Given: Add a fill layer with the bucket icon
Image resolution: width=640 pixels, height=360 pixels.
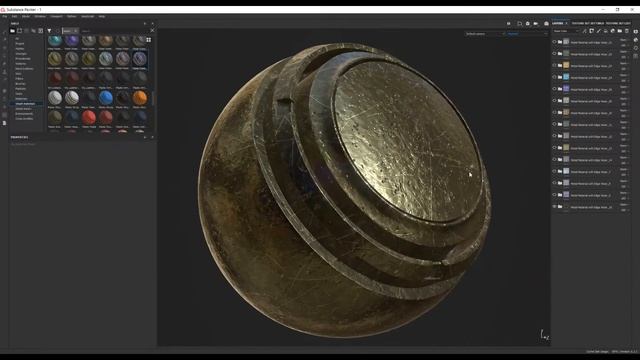Looking at the screenshot, I should [606, 31].
